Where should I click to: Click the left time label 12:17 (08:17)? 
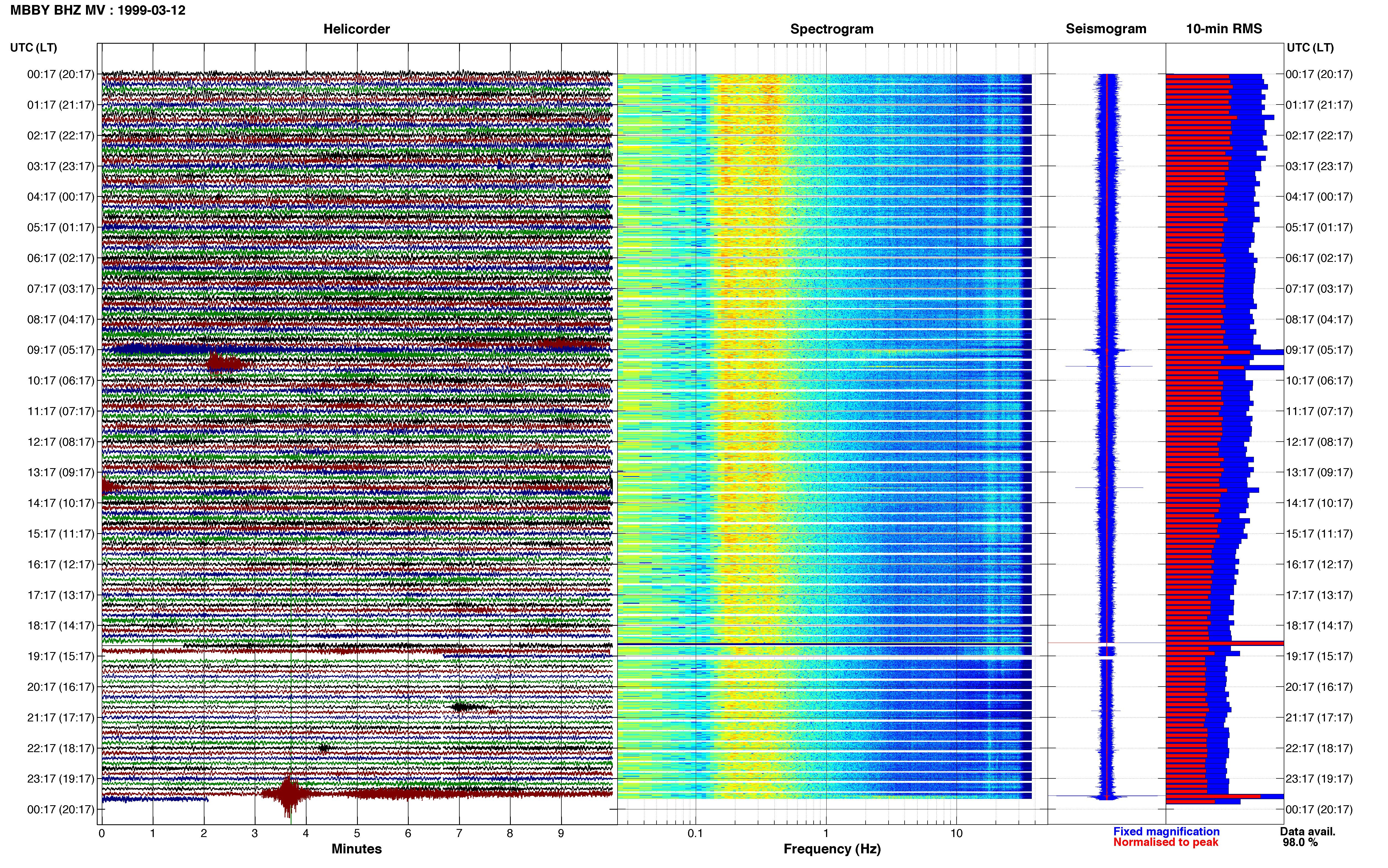(x=60, y=442)
